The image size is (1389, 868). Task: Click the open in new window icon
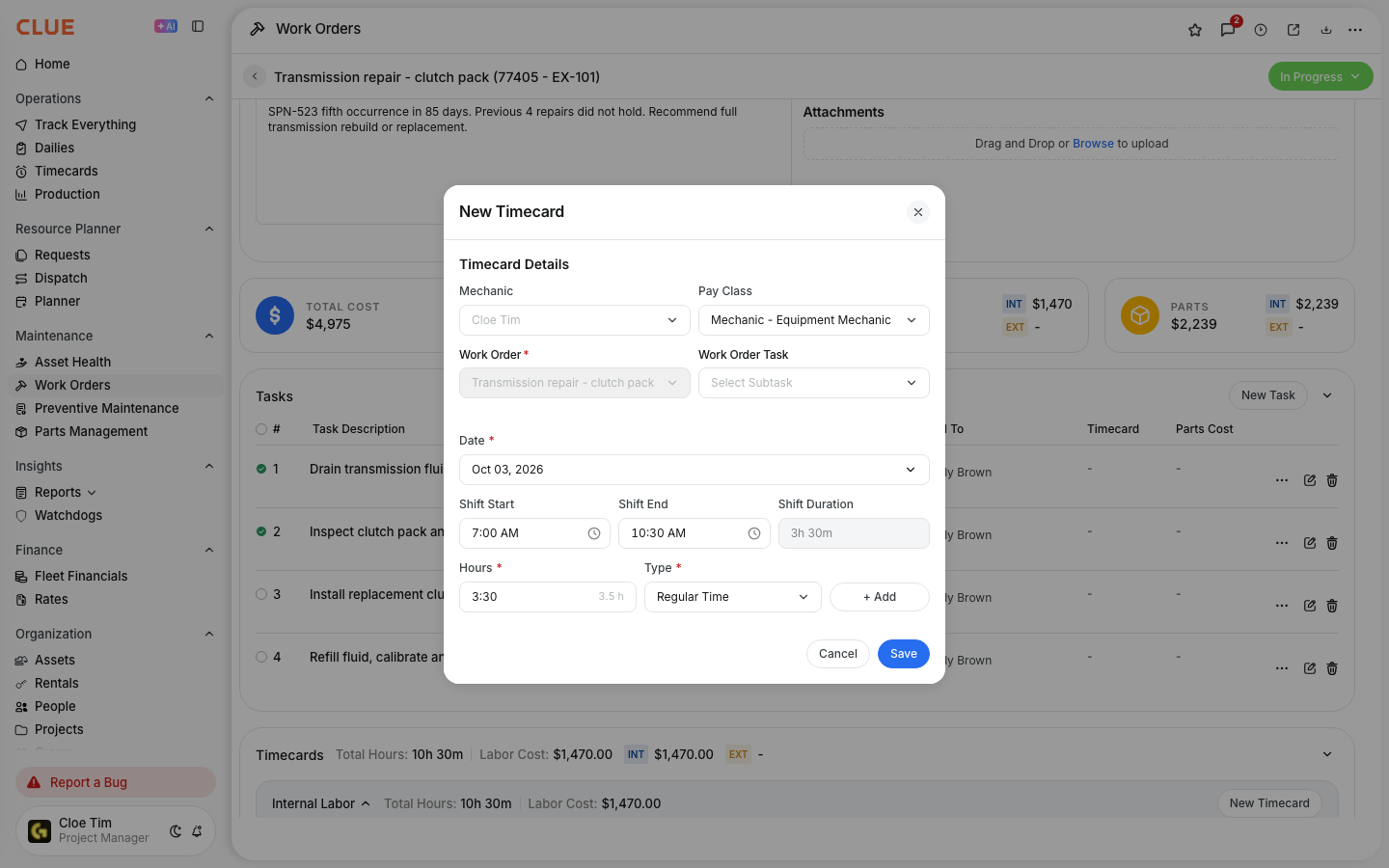pyautogui.click(x=1294, y=30)
